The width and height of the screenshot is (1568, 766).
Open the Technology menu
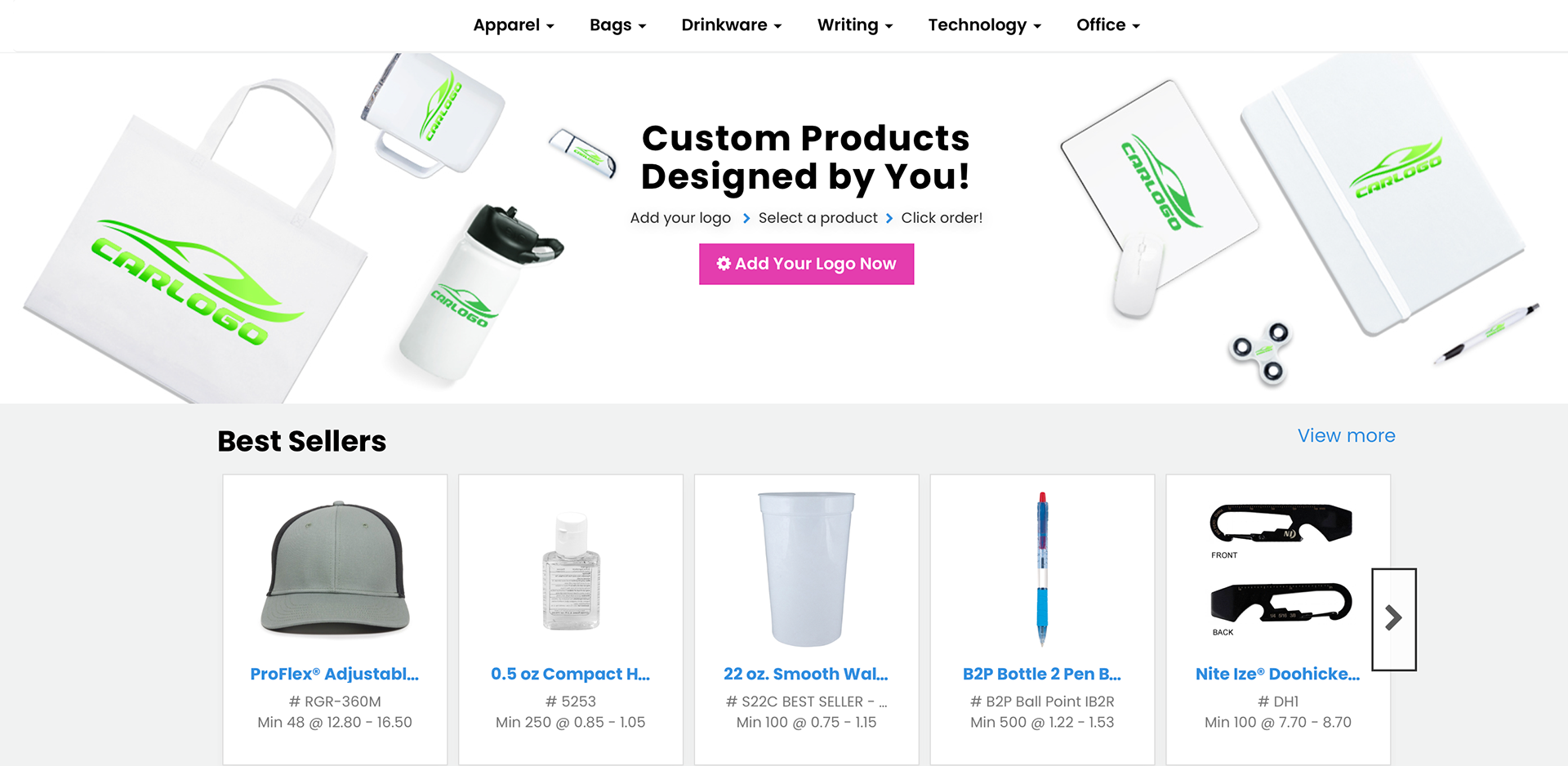click(x=985, y=25)
